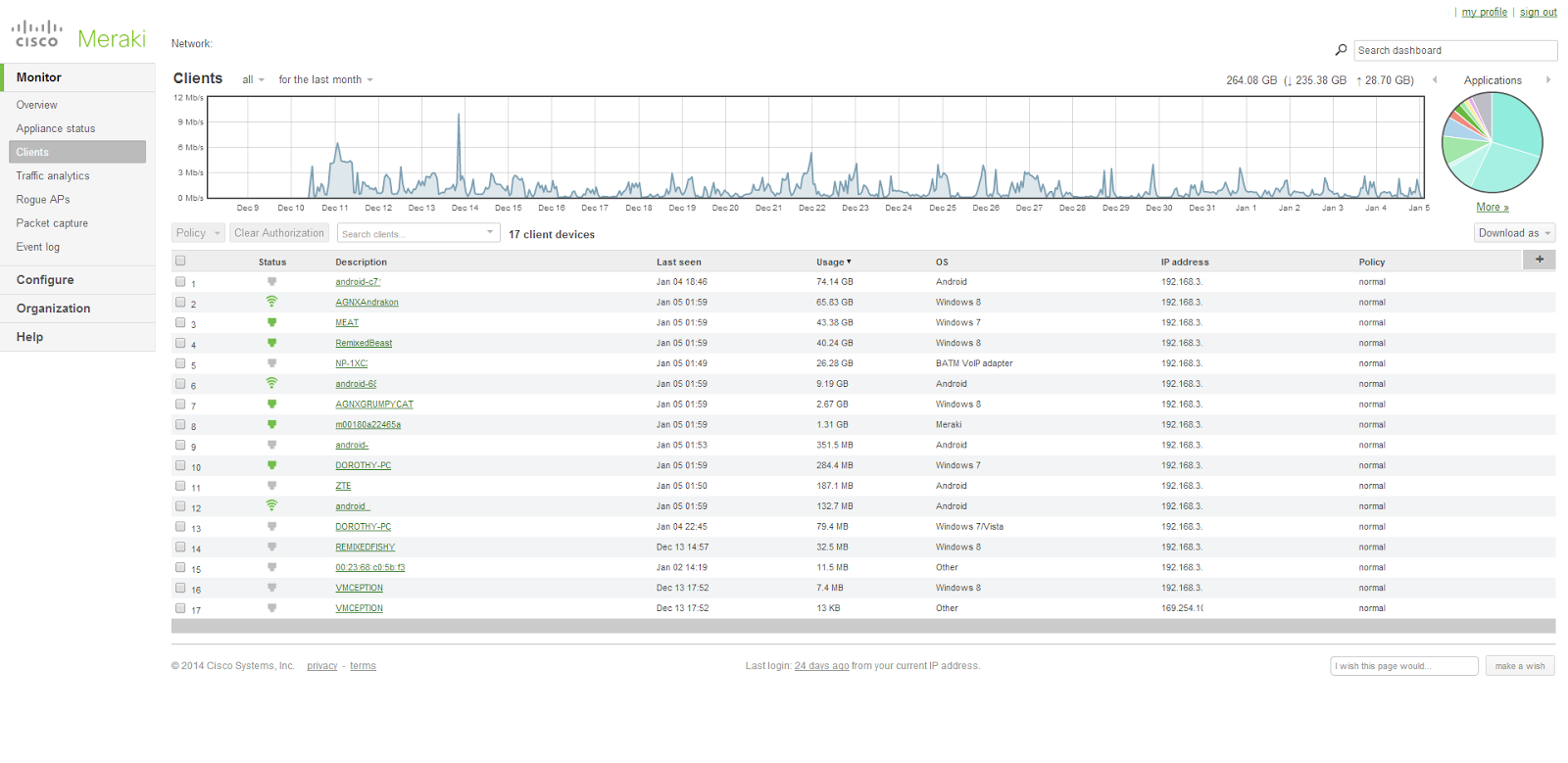The image size is (1568, 763).
Task: Expand the Policy dropdown button
Action: pos(199,233)
